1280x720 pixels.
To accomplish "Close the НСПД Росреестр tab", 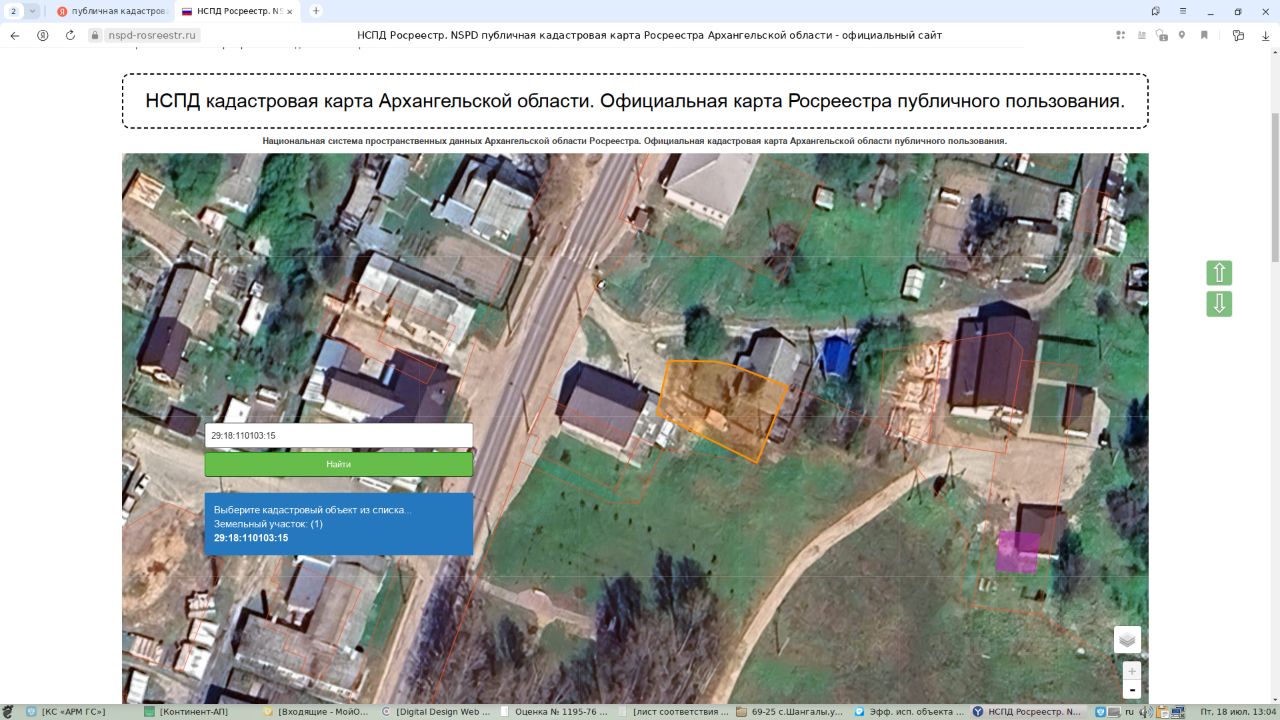I will click(x=290, y=11).
